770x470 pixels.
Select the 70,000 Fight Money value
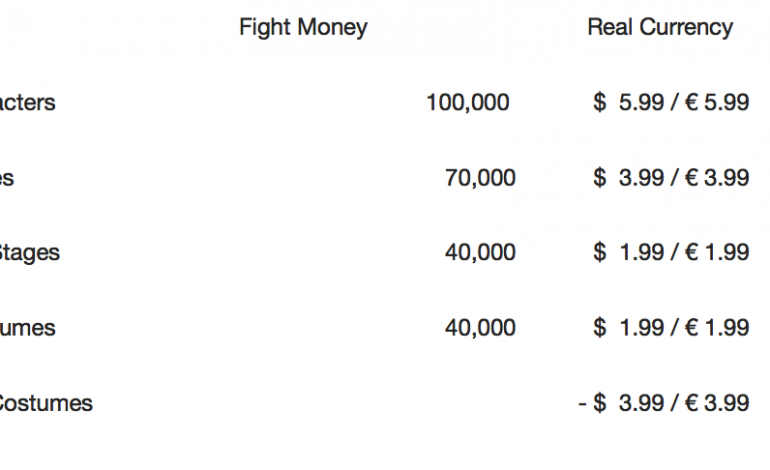click(x=480, y=178)
